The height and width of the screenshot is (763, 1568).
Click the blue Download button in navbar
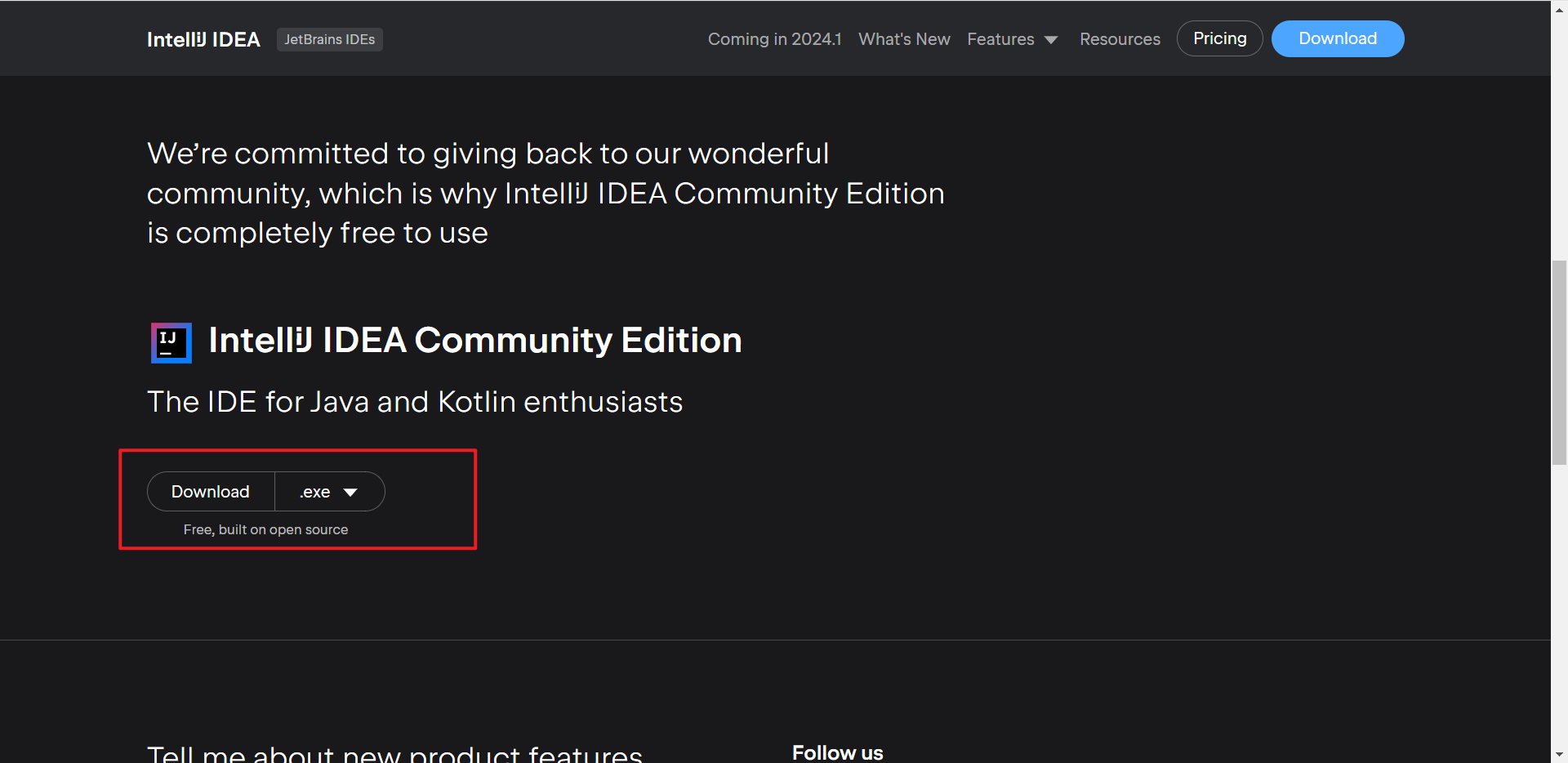[x=1337, y=38]
